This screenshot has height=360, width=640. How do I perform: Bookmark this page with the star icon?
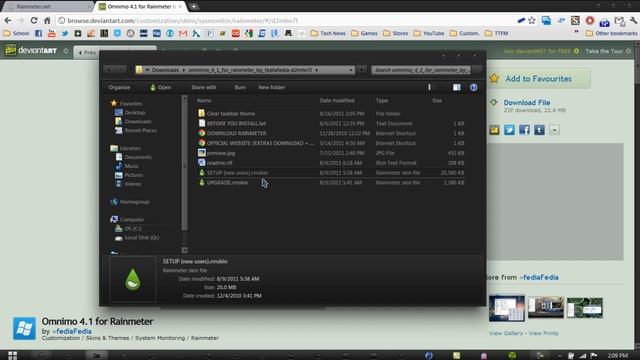(532, 20)
